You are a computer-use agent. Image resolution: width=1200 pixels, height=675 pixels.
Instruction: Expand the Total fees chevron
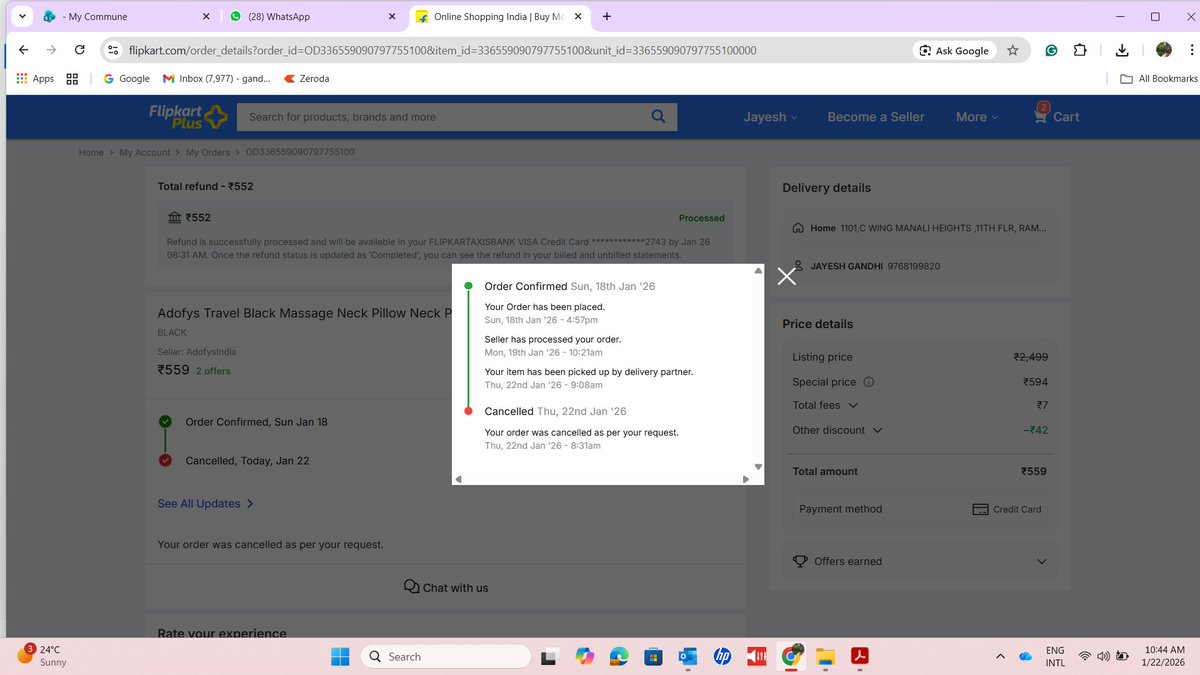click(x=853, y=405)
